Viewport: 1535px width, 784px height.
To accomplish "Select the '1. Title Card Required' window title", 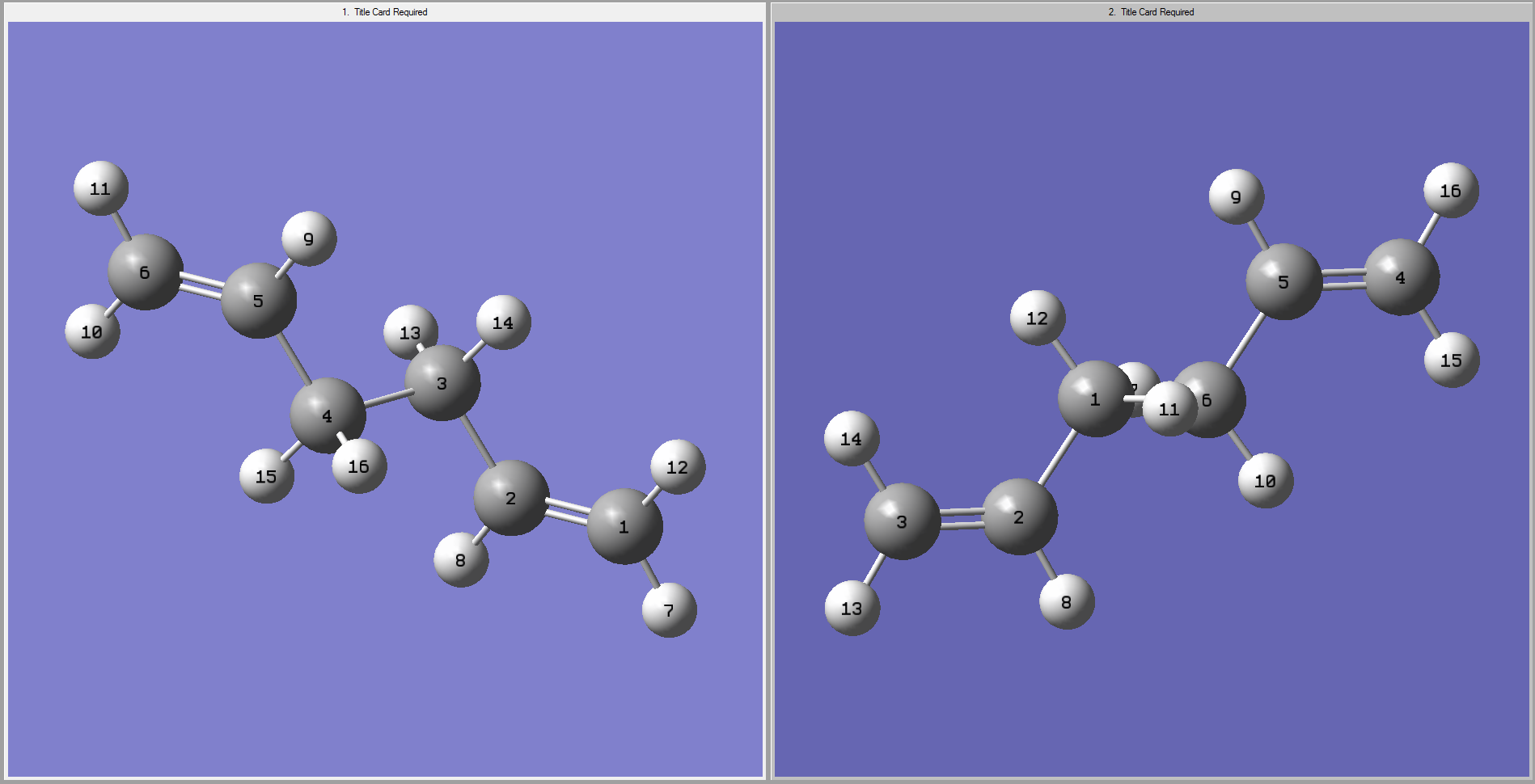I will point(385,12).
